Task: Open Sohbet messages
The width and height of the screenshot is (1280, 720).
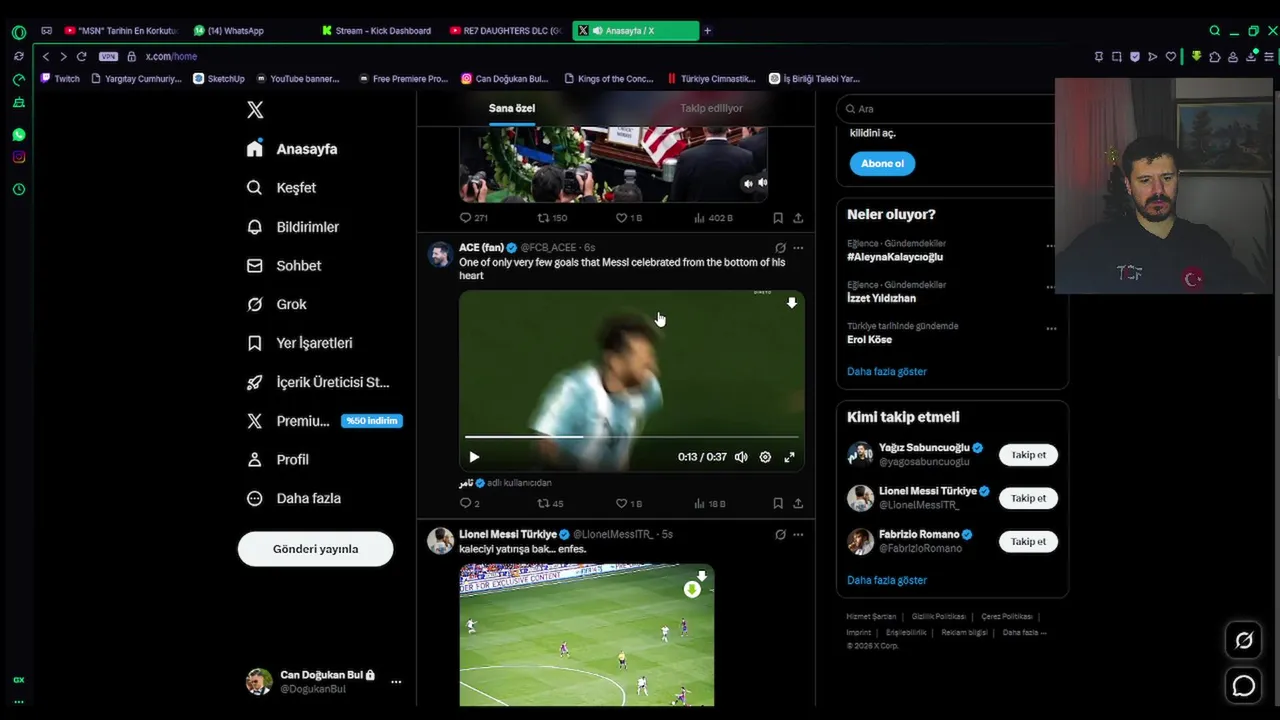Action: [x=284, y=266]
